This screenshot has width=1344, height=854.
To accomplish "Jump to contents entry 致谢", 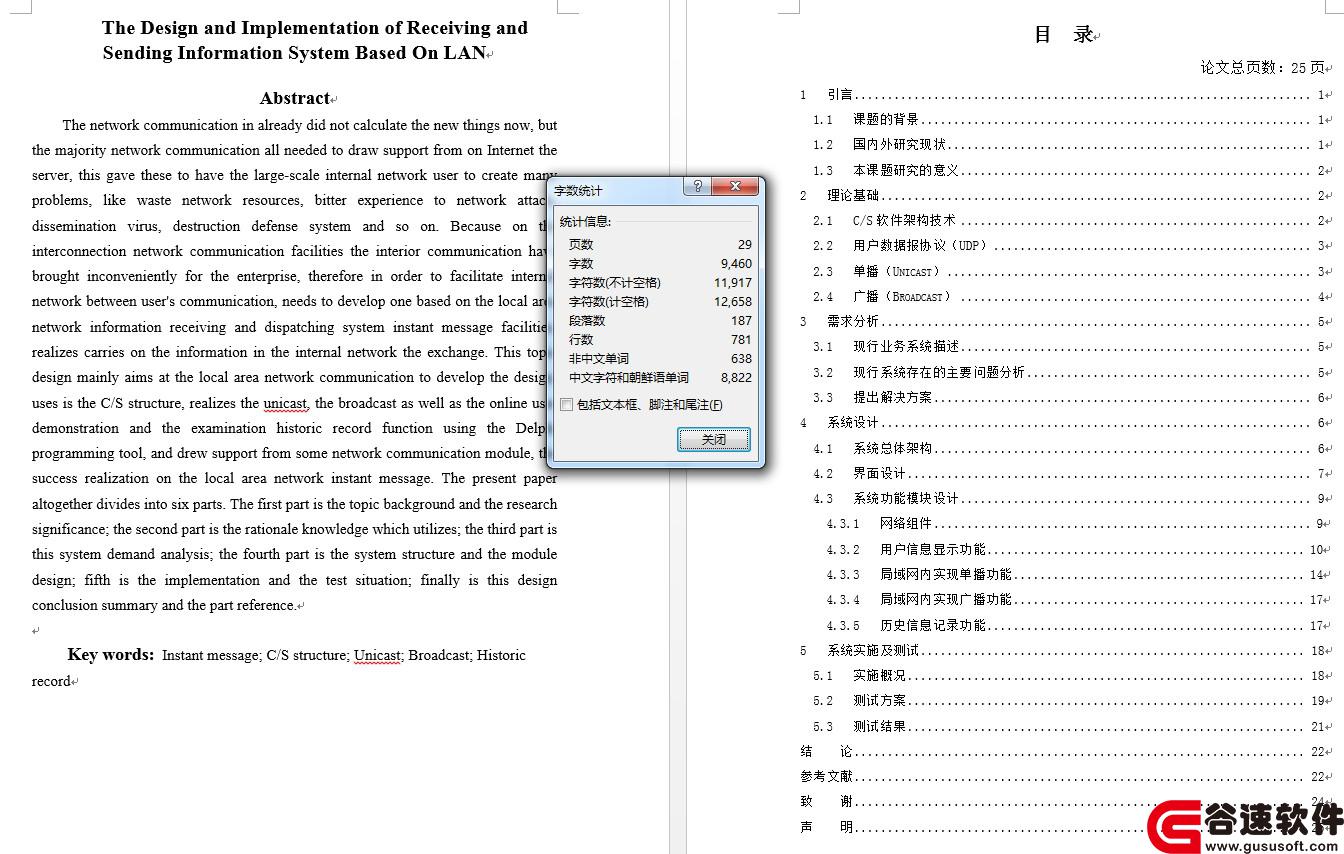I will coord(1064,802).
